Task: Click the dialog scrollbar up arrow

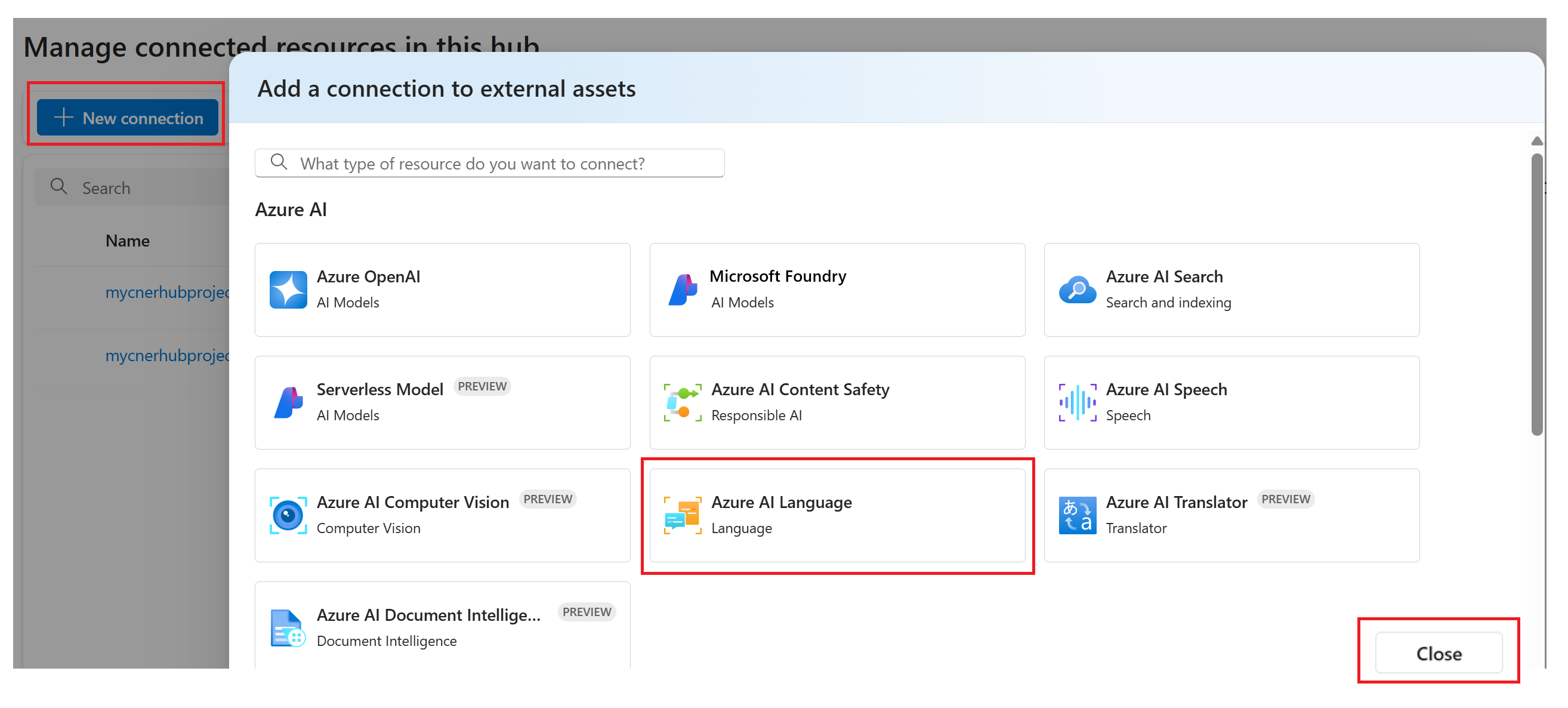Action: [x=1536, y=141]
